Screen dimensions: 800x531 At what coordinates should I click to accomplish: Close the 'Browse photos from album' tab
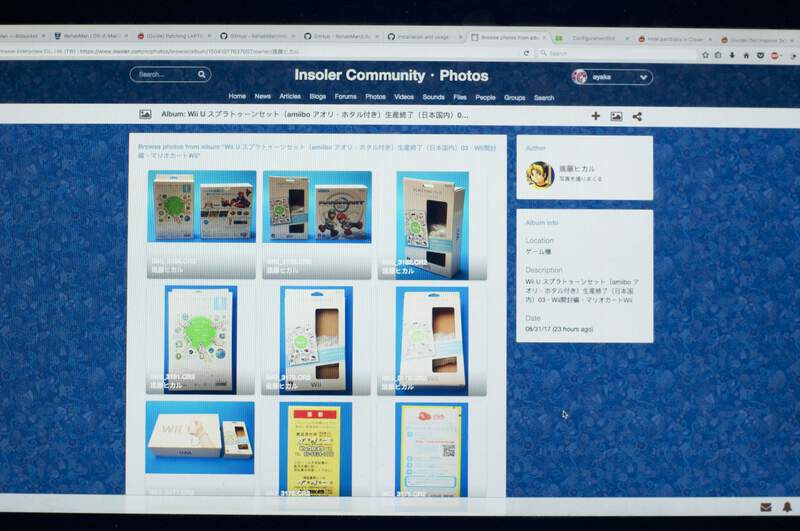(544, 37)
